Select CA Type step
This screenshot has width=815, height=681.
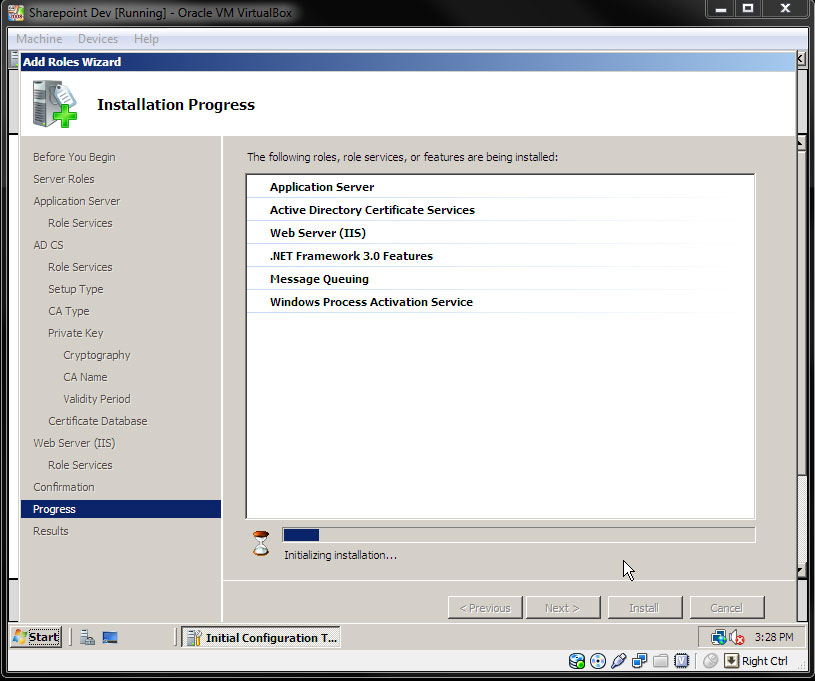coord(69,311)
